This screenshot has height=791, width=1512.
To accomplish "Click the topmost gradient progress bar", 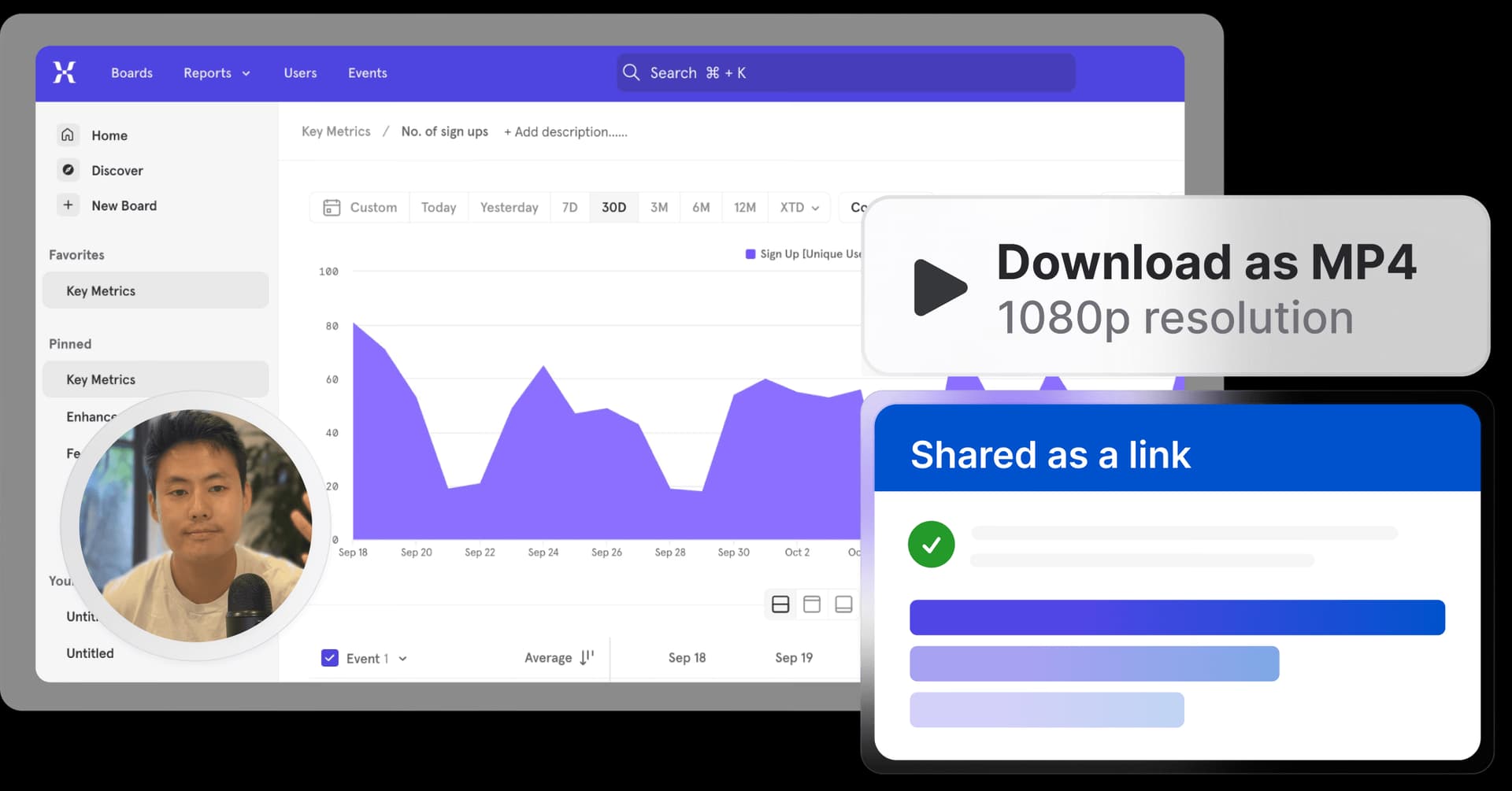I will (1177, 617).
